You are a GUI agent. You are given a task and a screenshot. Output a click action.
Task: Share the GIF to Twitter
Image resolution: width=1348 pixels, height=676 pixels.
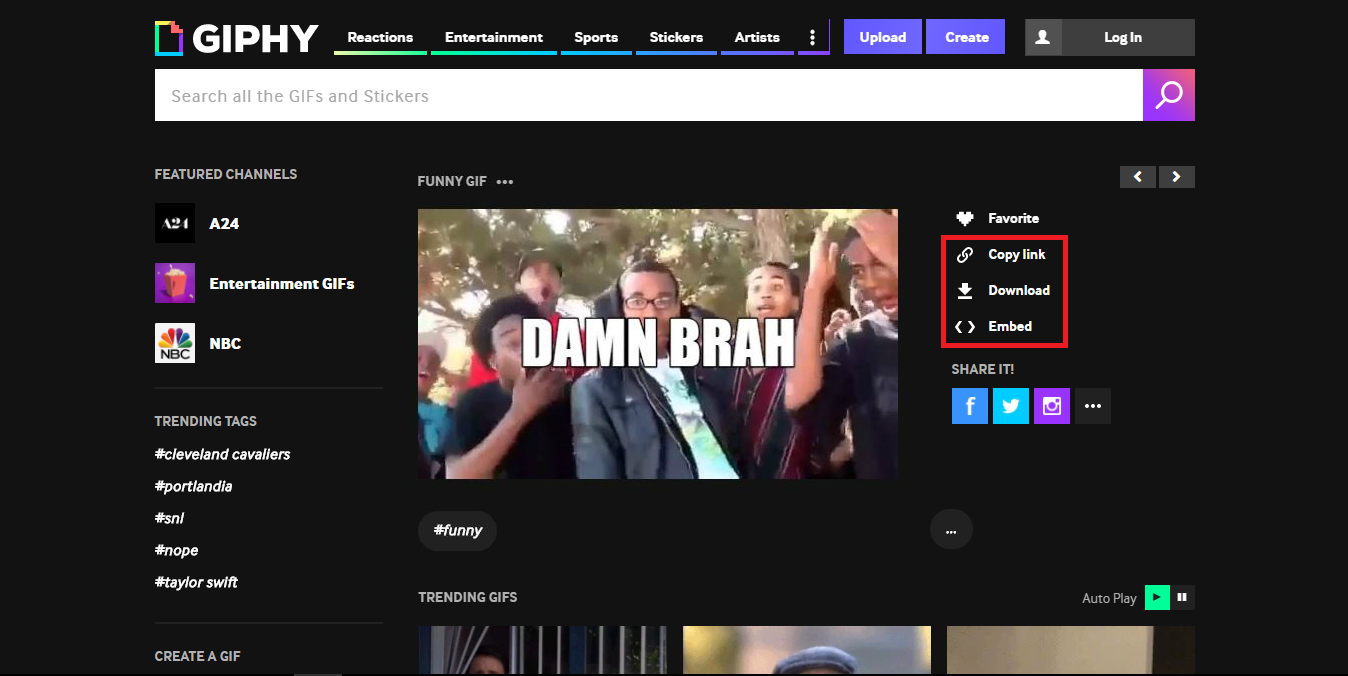tap(1010, 405)
